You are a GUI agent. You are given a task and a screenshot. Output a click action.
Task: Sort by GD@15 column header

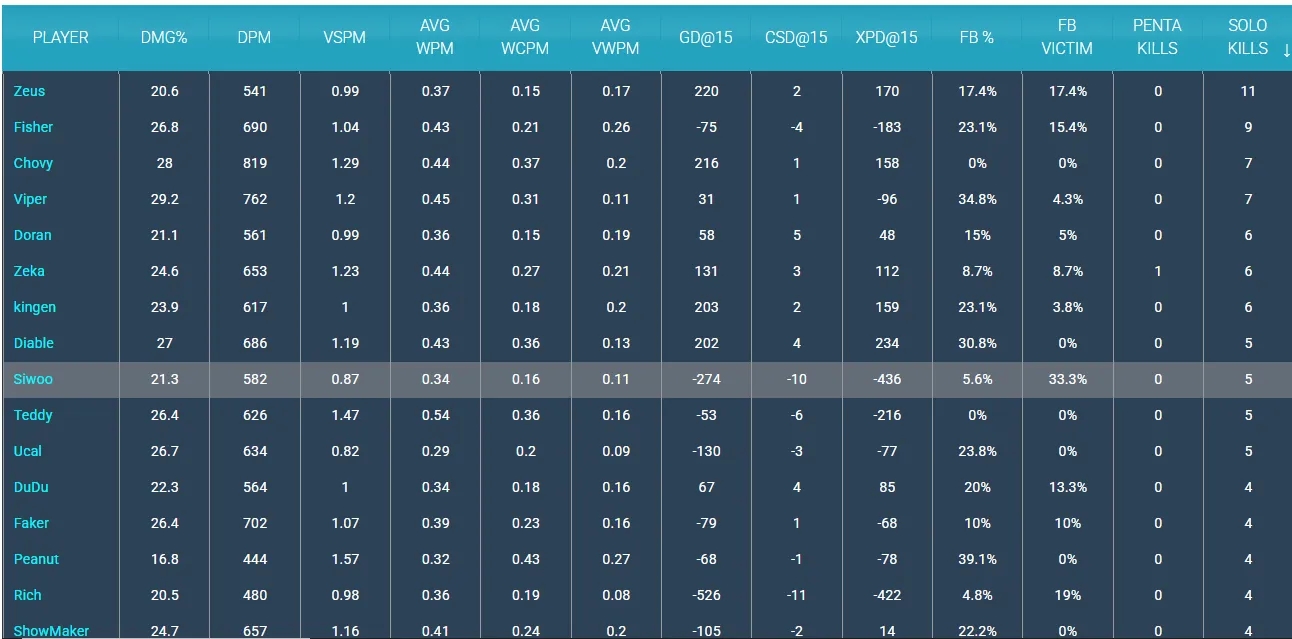point(706,37)
